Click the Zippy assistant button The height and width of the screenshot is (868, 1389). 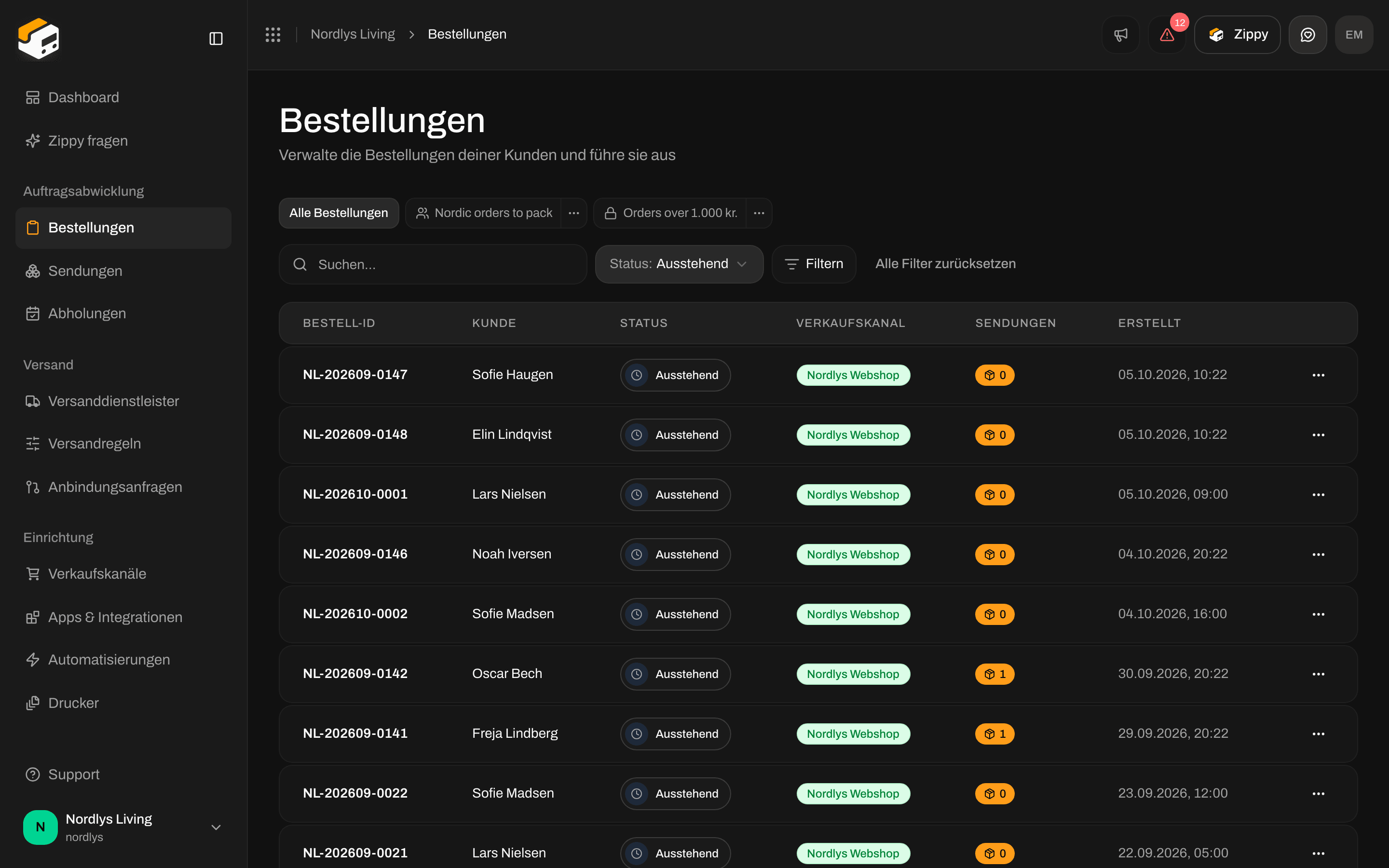click(1237, 34)
